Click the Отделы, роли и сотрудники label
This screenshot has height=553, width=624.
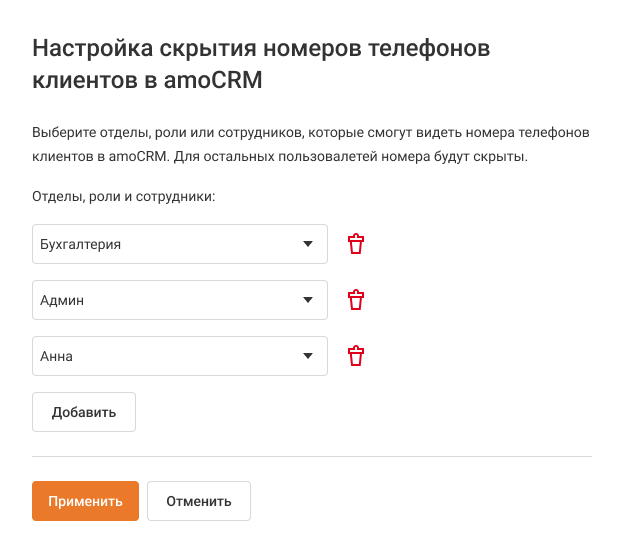pos(124,196)
